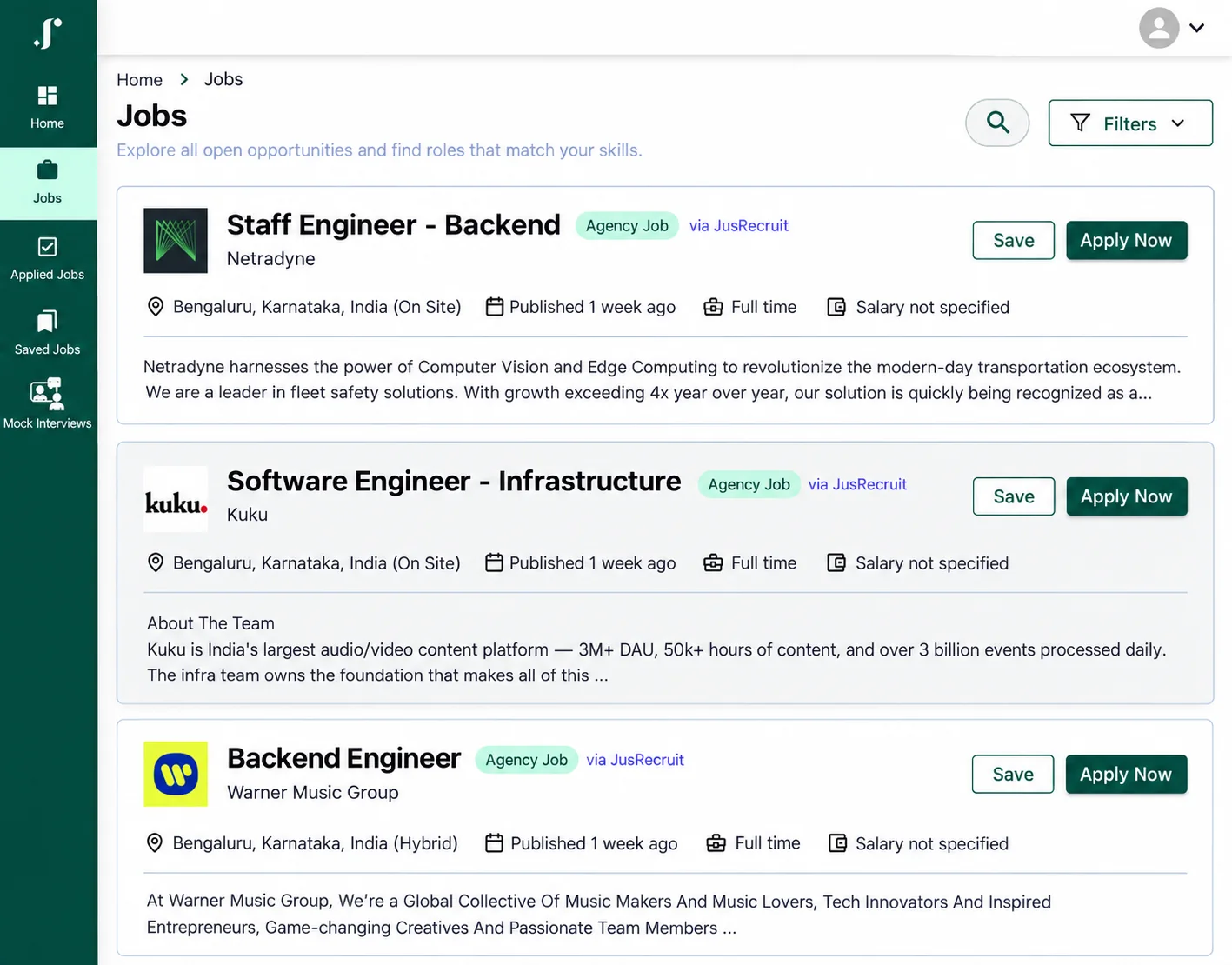Open the Staff Engineer - Backend job title

[x=394, y=225]
